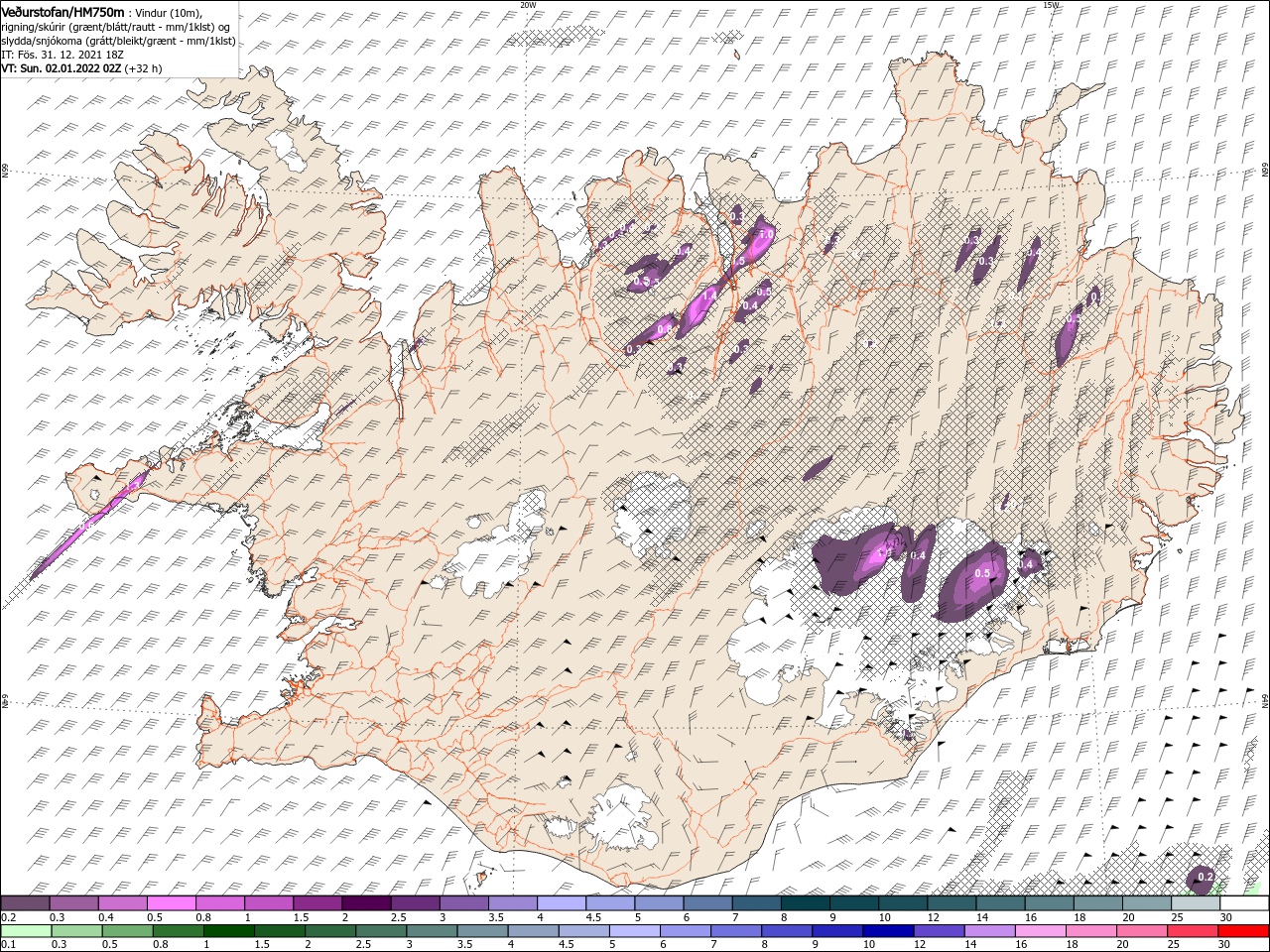
Task: Pick lower legend green swatch starting at 0.5
Action: (x=127, y=931)
